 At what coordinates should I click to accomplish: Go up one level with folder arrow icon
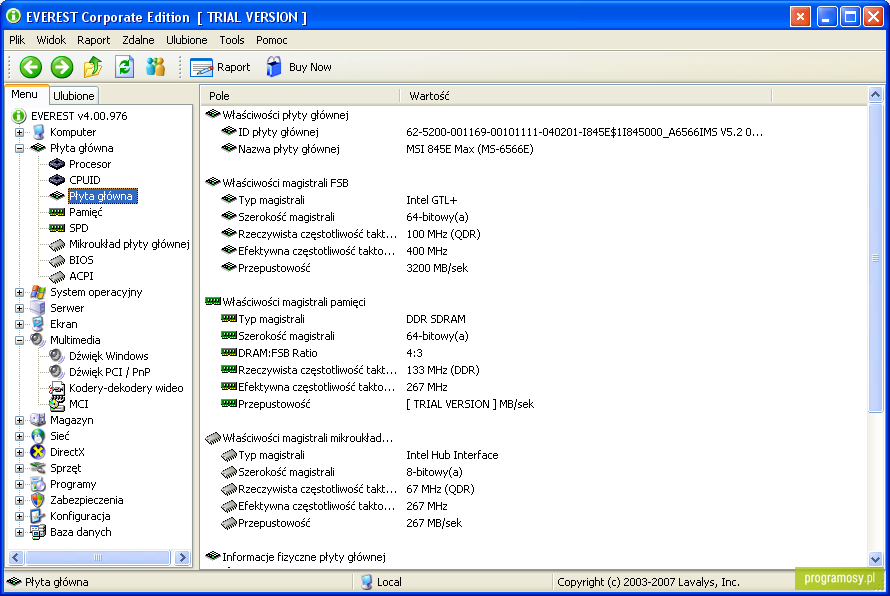(x=93, y=67)
